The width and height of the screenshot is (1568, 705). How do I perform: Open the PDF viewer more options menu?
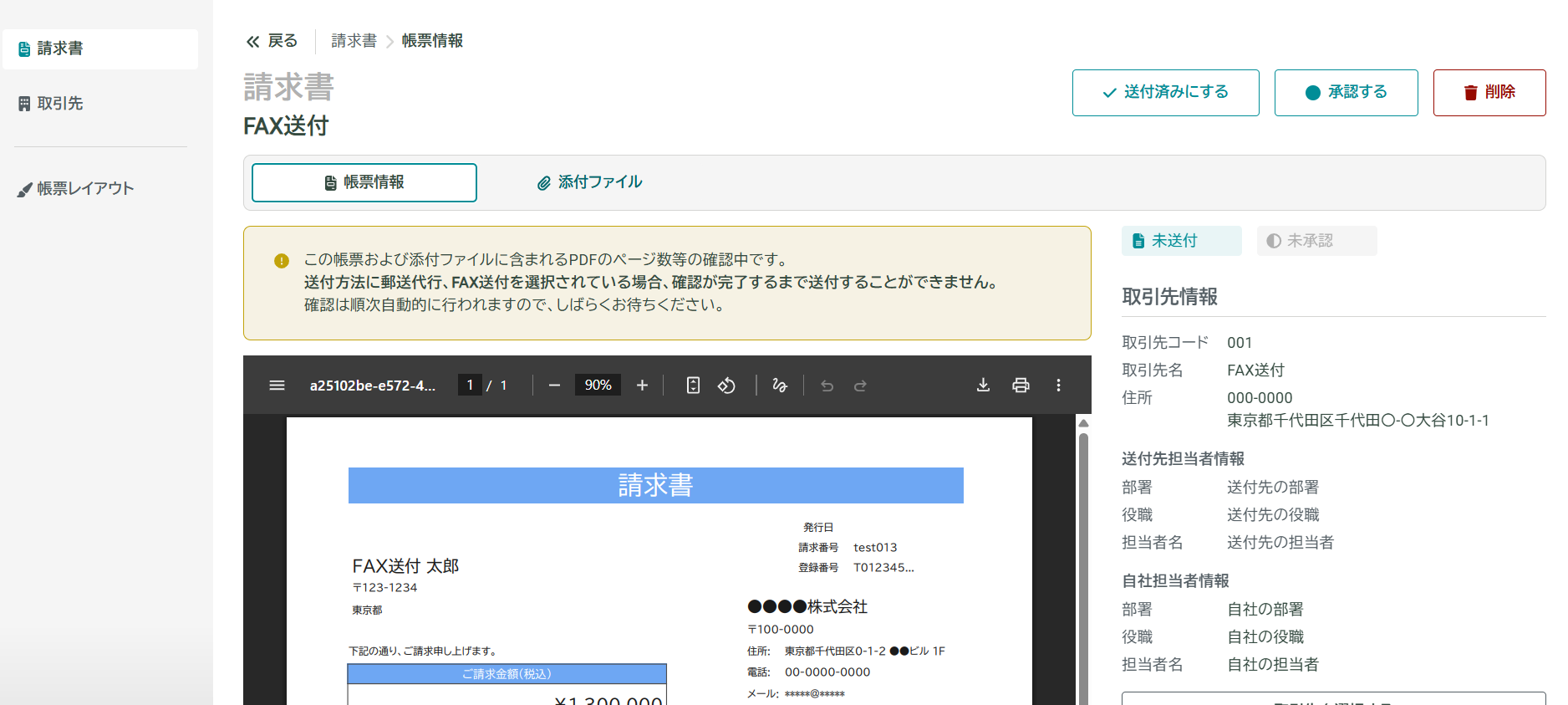pos(1058,386)
